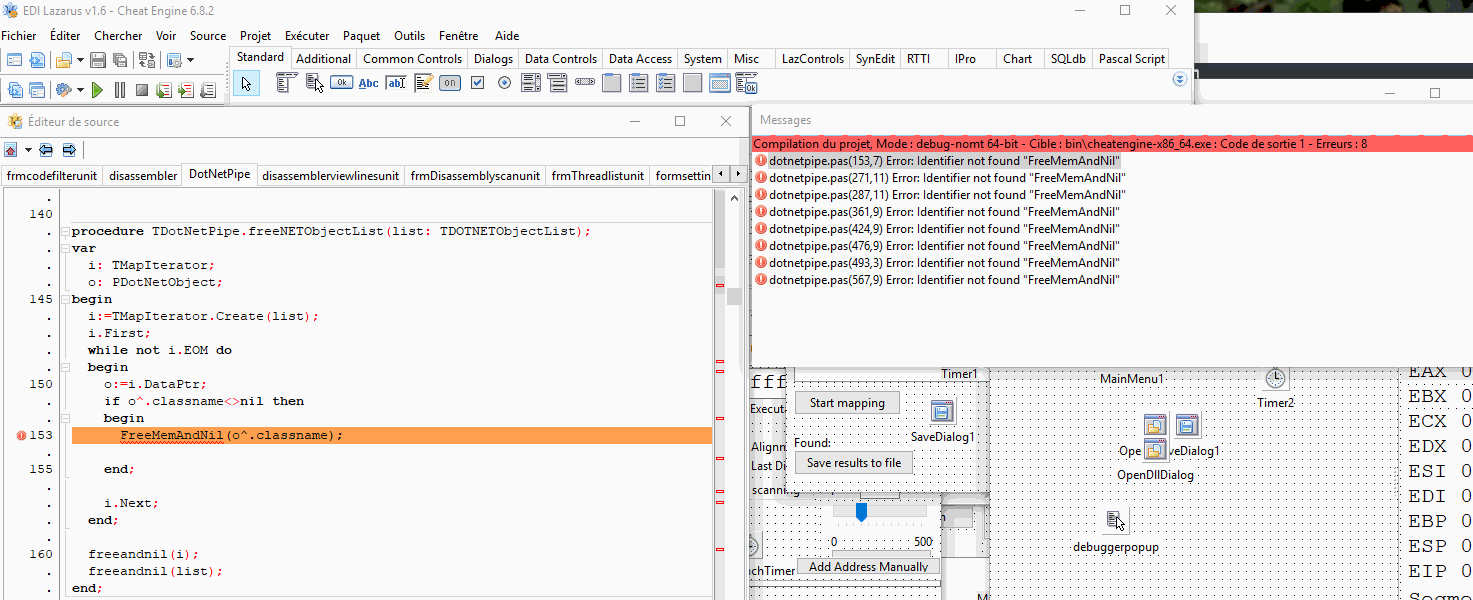Click the Add Address Manually button

(867, 566)
